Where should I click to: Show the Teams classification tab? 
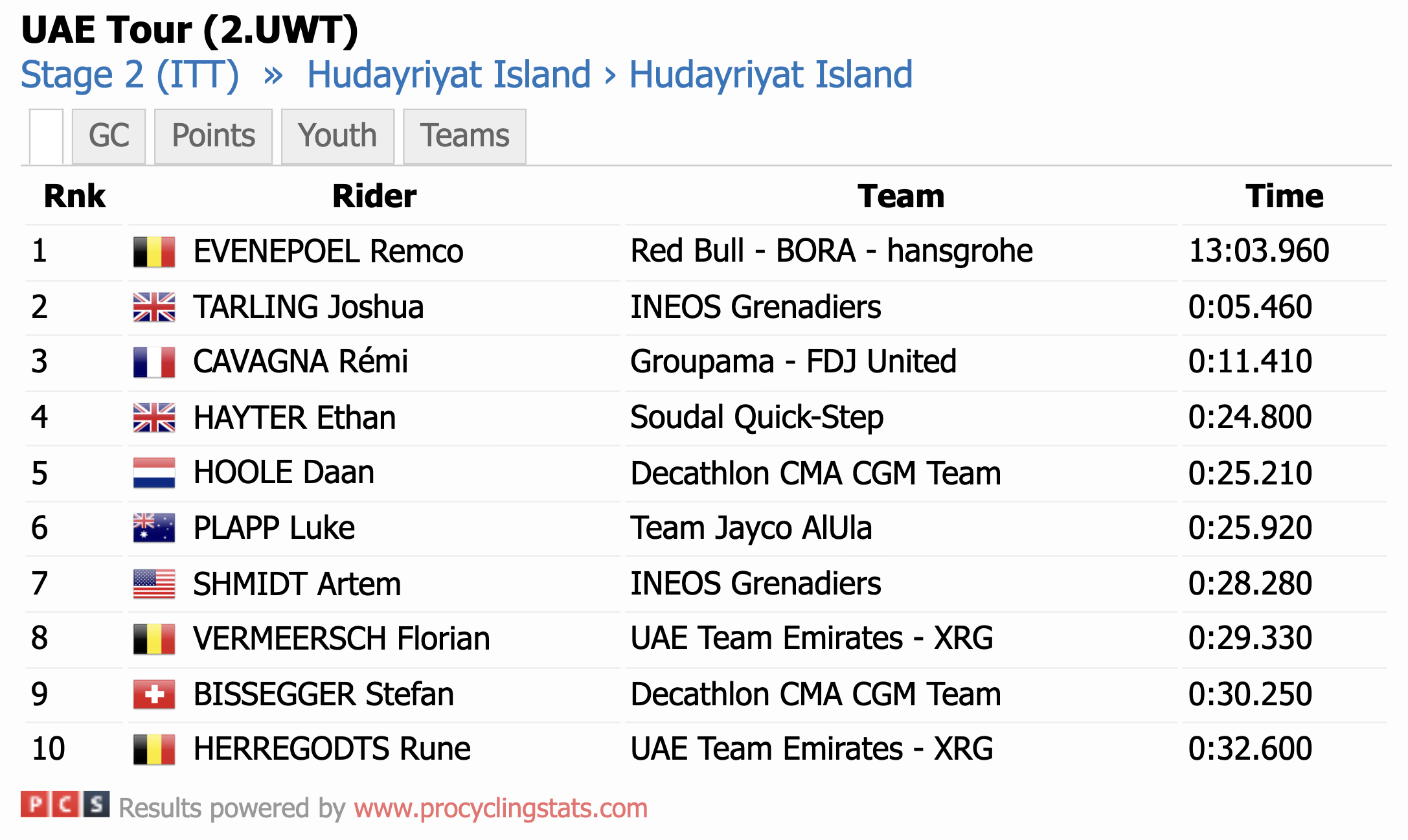pyautogui.click(x=464, y=136)
